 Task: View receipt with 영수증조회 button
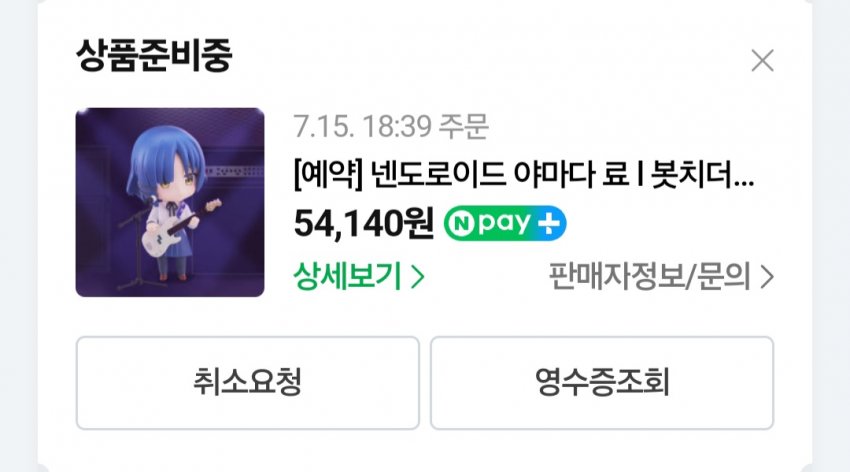pyautogui.click(x=602, y=383)
